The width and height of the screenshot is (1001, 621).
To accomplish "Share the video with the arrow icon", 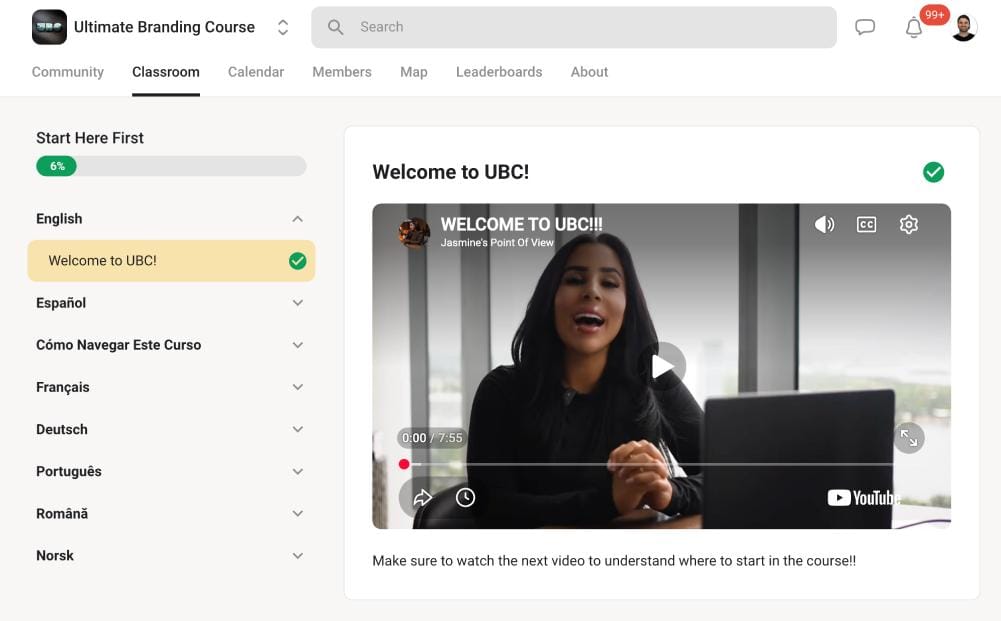I will (x=422, y=497).
